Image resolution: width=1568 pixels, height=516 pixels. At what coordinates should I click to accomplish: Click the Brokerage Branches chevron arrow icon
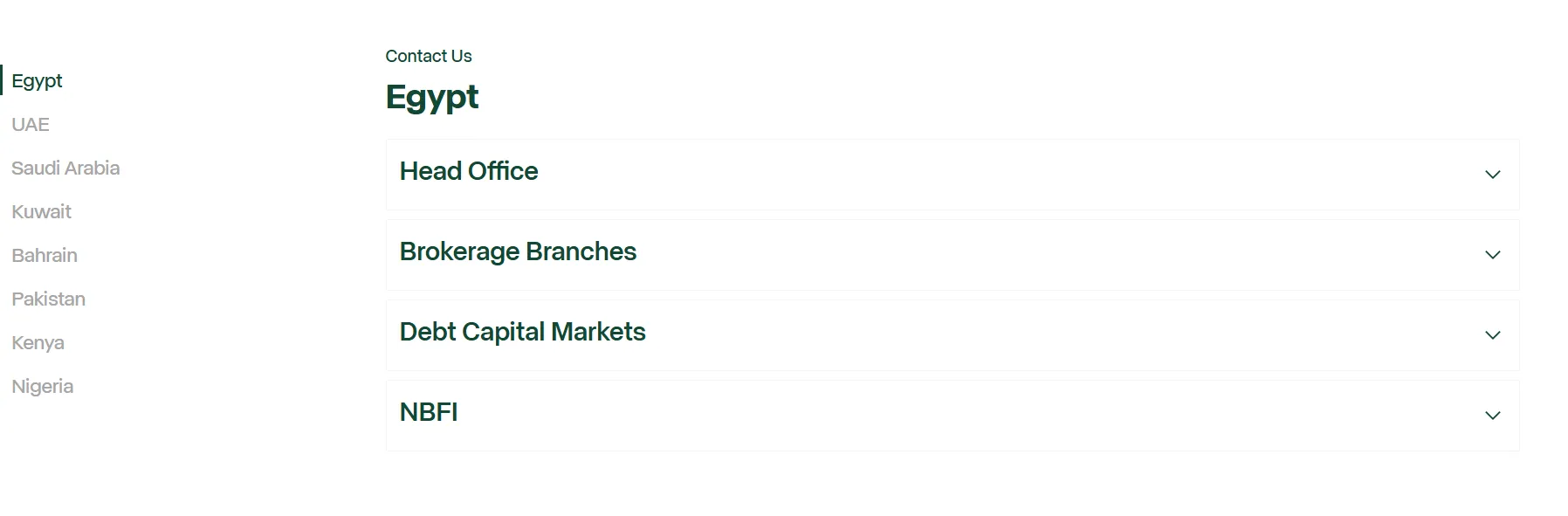pyautogui.click(x=1492, y=255)
